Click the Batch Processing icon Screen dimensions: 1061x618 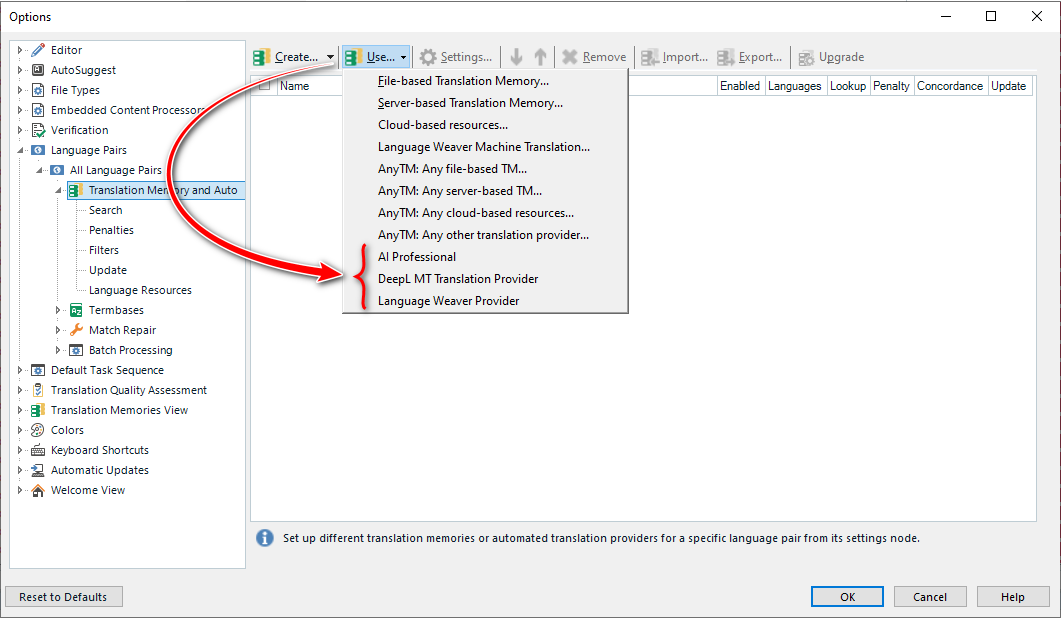coord(76,350)
